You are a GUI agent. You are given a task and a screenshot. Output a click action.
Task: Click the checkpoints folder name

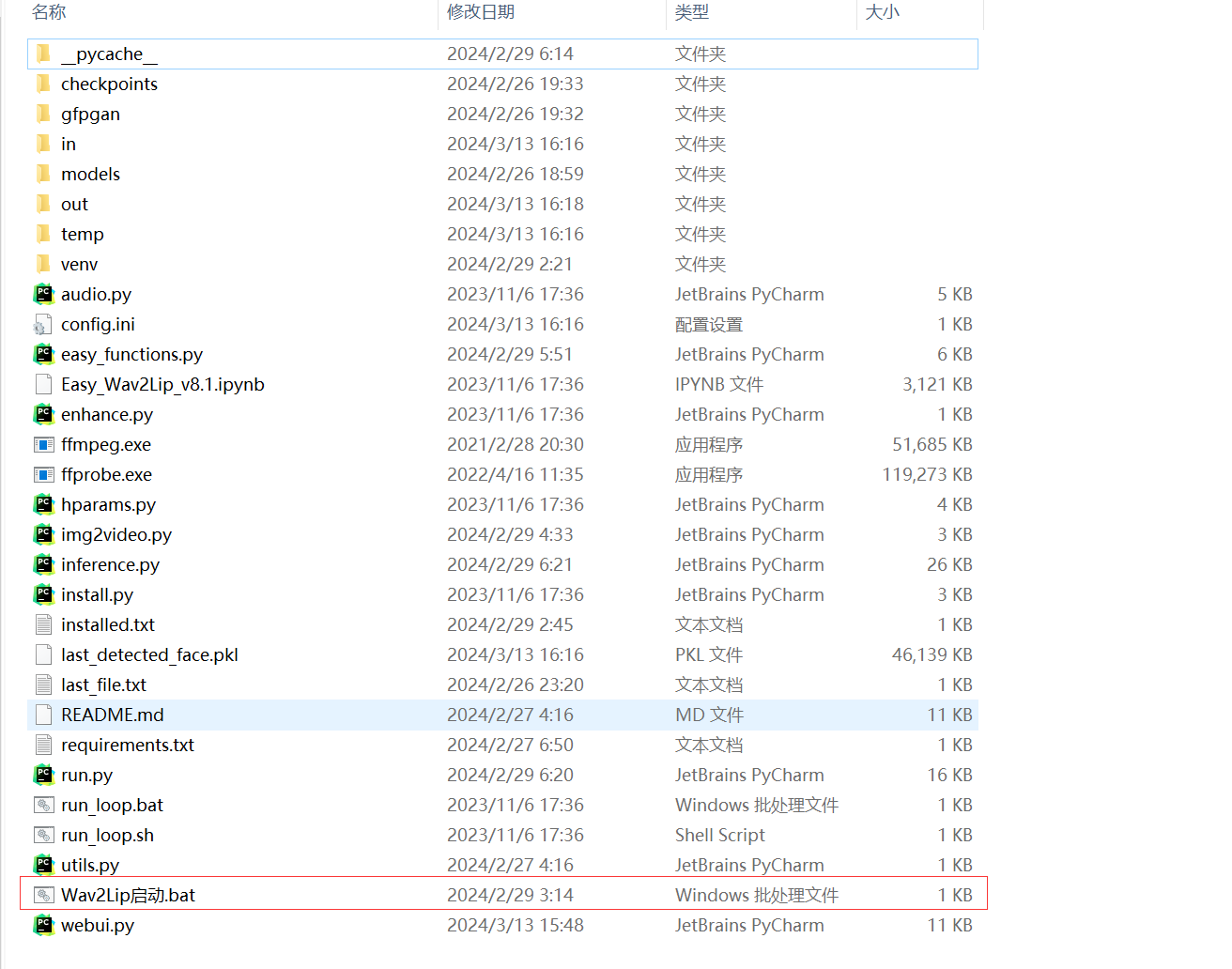(x=110, y=84)
